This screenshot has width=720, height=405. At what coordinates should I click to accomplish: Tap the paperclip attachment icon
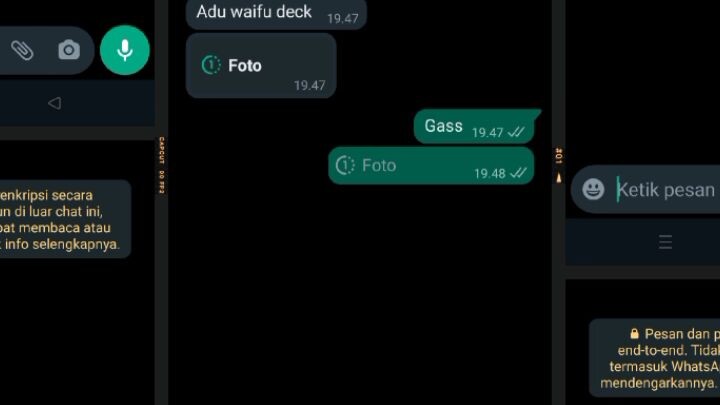(x=22, y=50)
